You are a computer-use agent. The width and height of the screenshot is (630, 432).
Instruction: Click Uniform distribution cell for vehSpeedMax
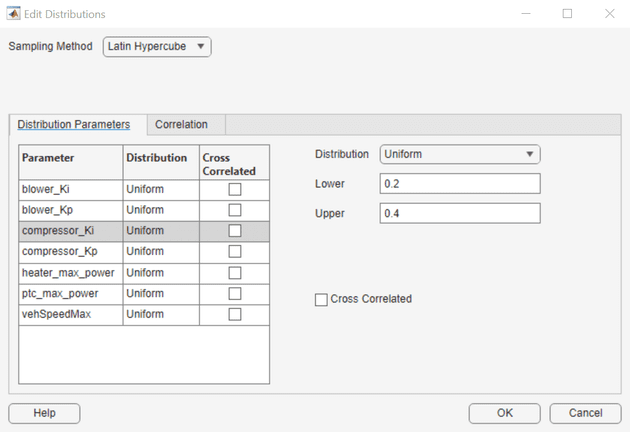point(161,314)
